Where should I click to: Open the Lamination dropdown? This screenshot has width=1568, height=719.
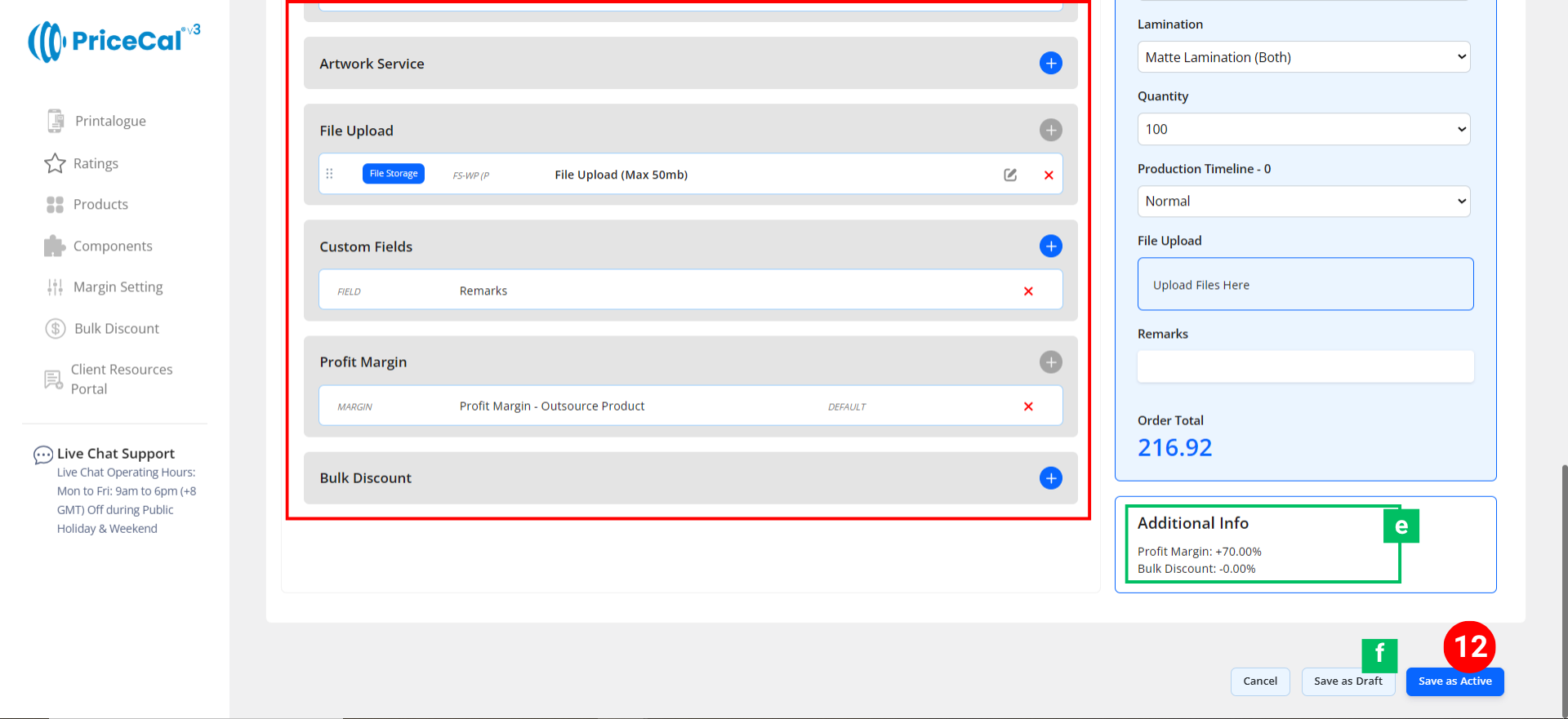[x=1303, y=57]
